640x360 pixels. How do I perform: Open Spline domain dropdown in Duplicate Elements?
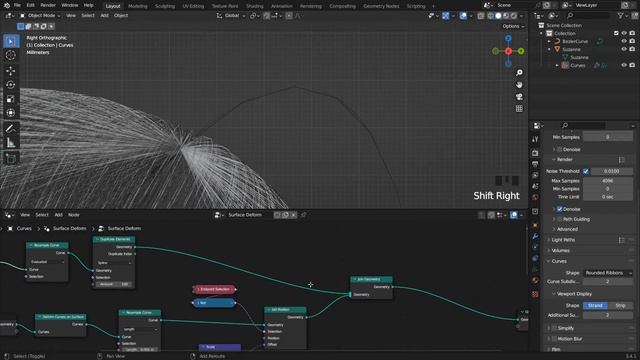coord(114,263)
